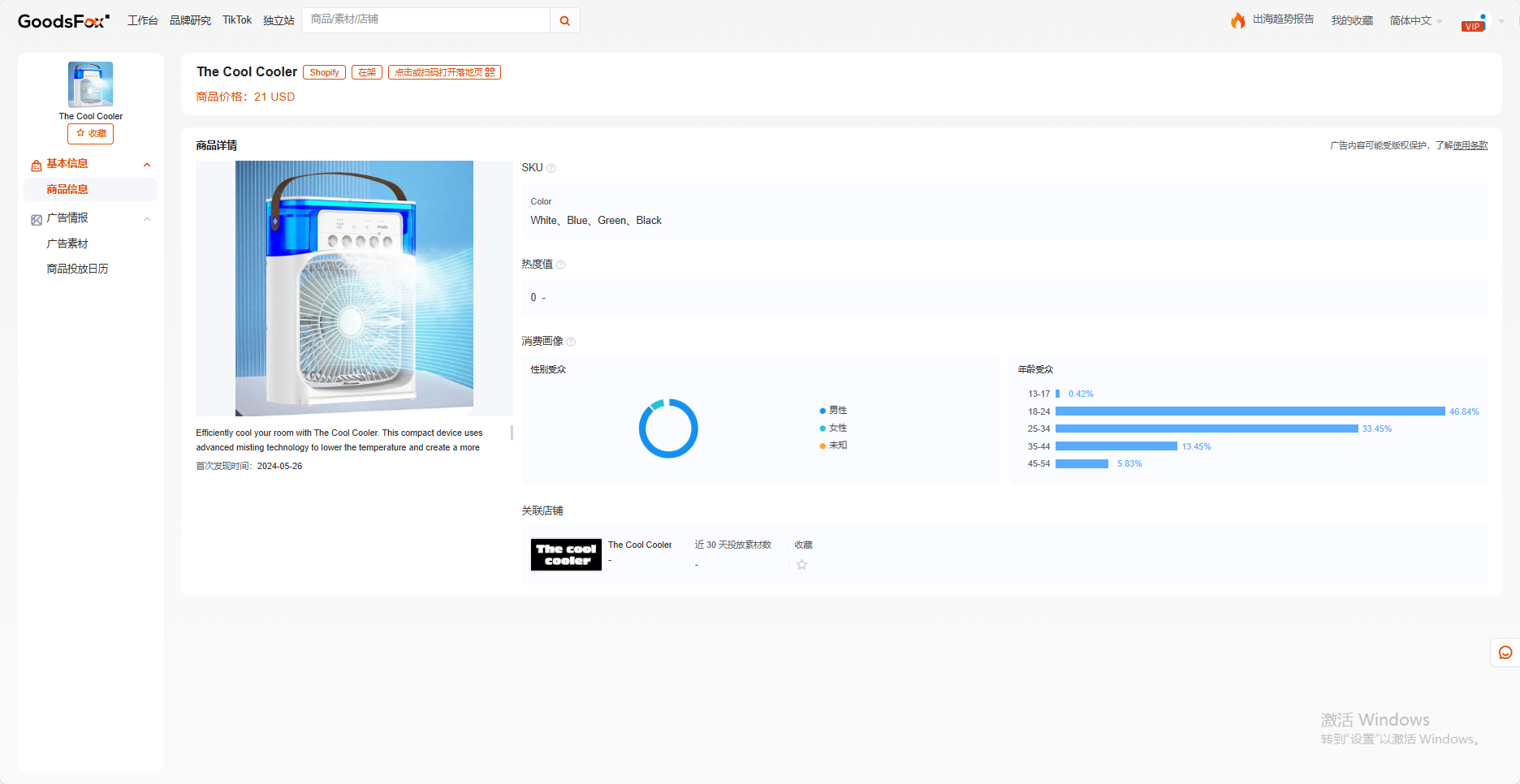Toggle the 男性 legend item
Viewport: 1520px width, 784px height.
tap(833, 411)
